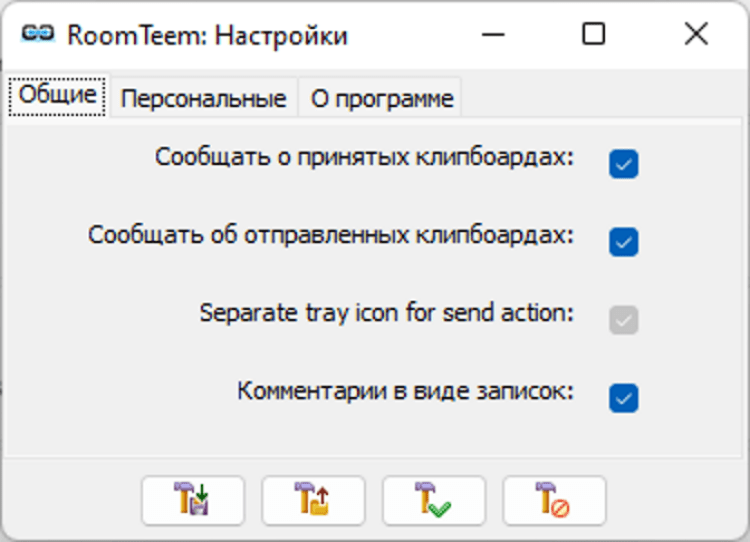Viewport: 750px width, 542px height.
Task: Click the Комментарии в виде записок label
Action: 405,391
